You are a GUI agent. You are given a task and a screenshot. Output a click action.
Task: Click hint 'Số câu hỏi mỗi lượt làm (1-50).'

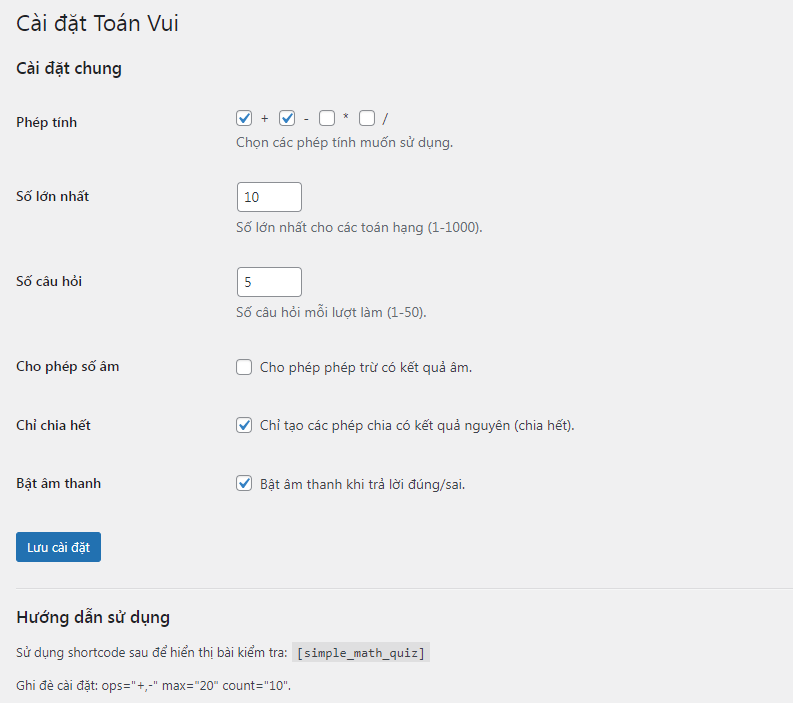(331, 313)
